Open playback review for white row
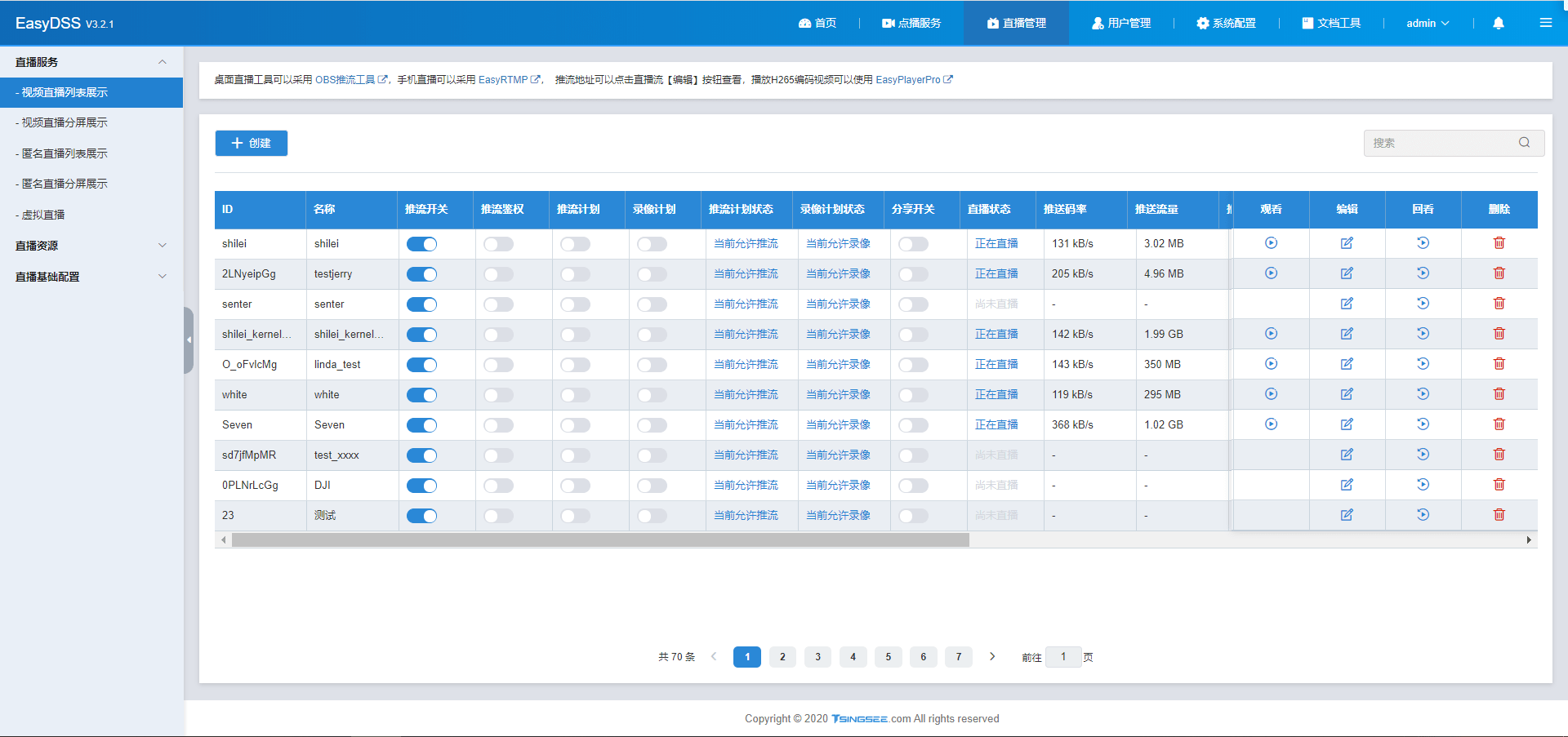 1423,394
